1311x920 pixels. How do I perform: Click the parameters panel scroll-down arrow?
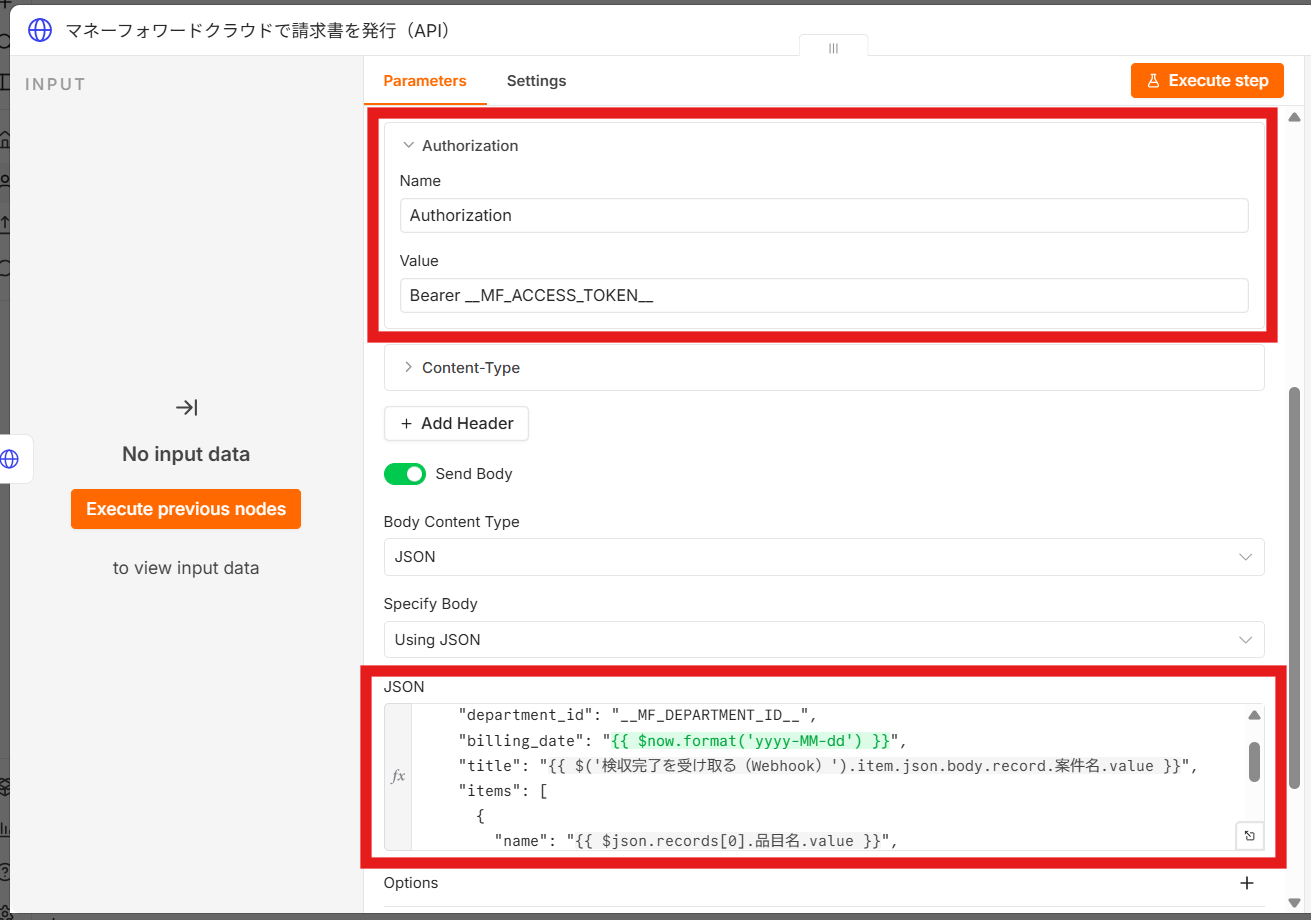point(1294,903)
